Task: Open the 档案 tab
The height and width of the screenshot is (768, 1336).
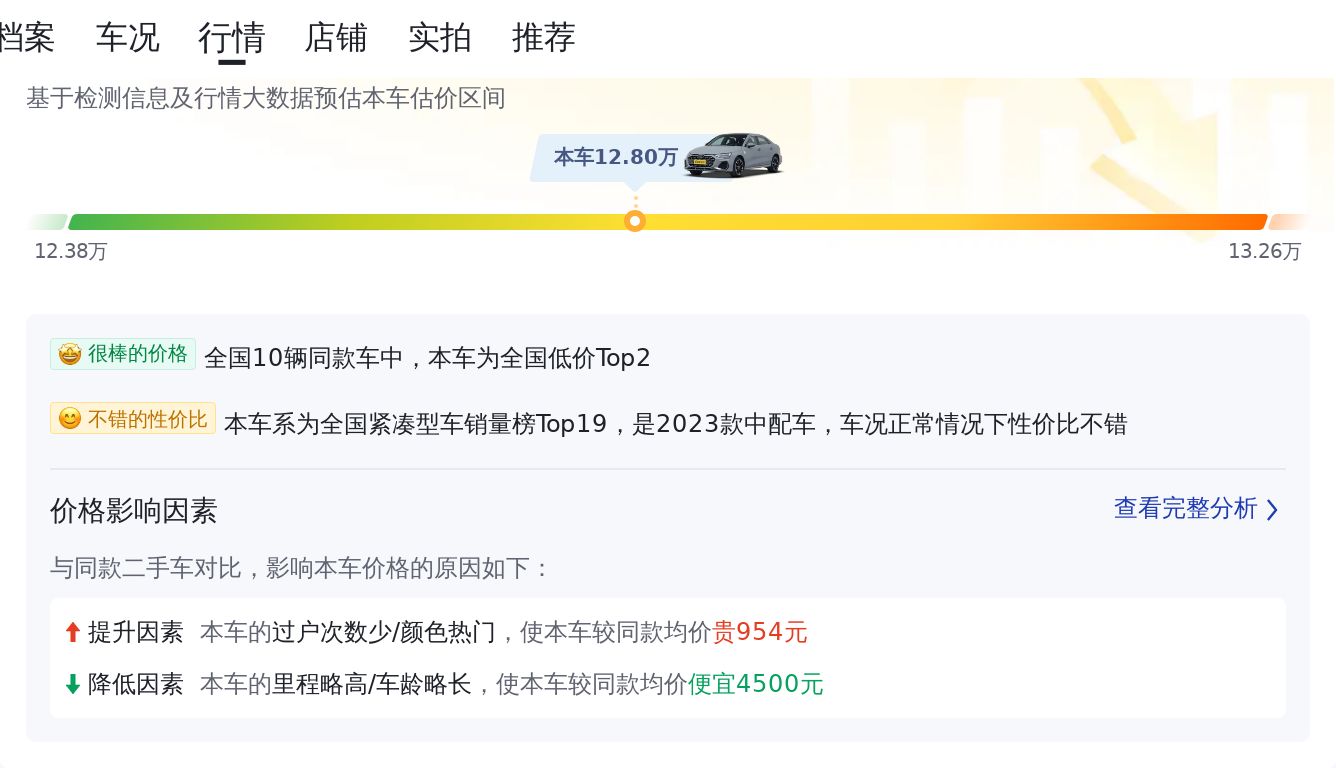Action: (26, 38)
